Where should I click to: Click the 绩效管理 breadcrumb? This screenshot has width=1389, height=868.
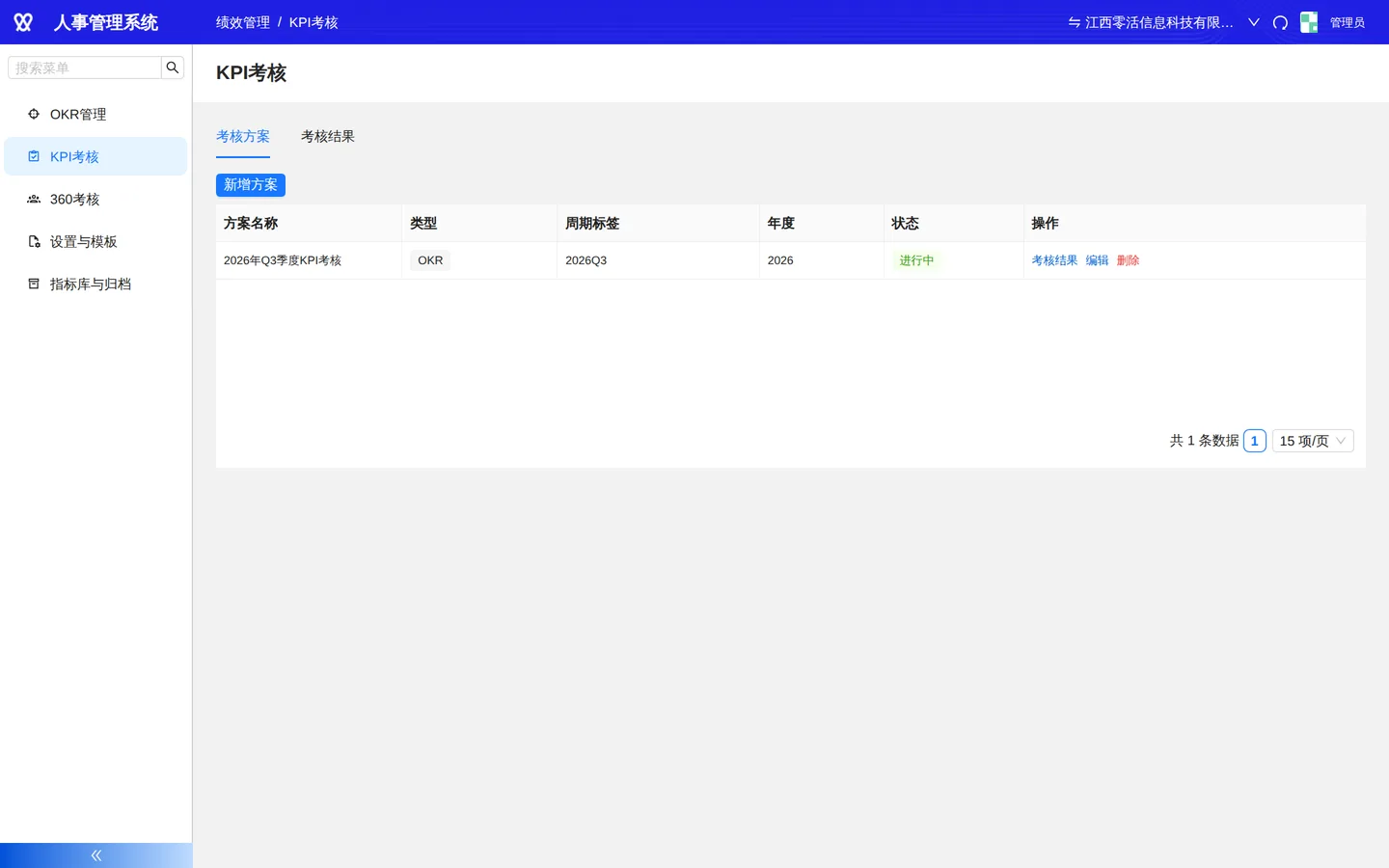243,22
